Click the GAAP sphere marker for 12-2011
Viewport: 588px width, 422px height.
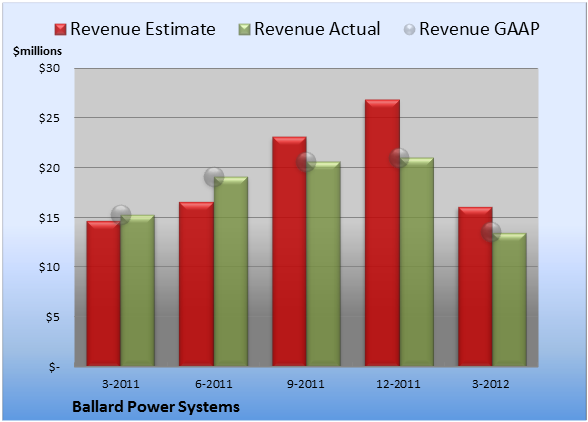pos(399,158)
